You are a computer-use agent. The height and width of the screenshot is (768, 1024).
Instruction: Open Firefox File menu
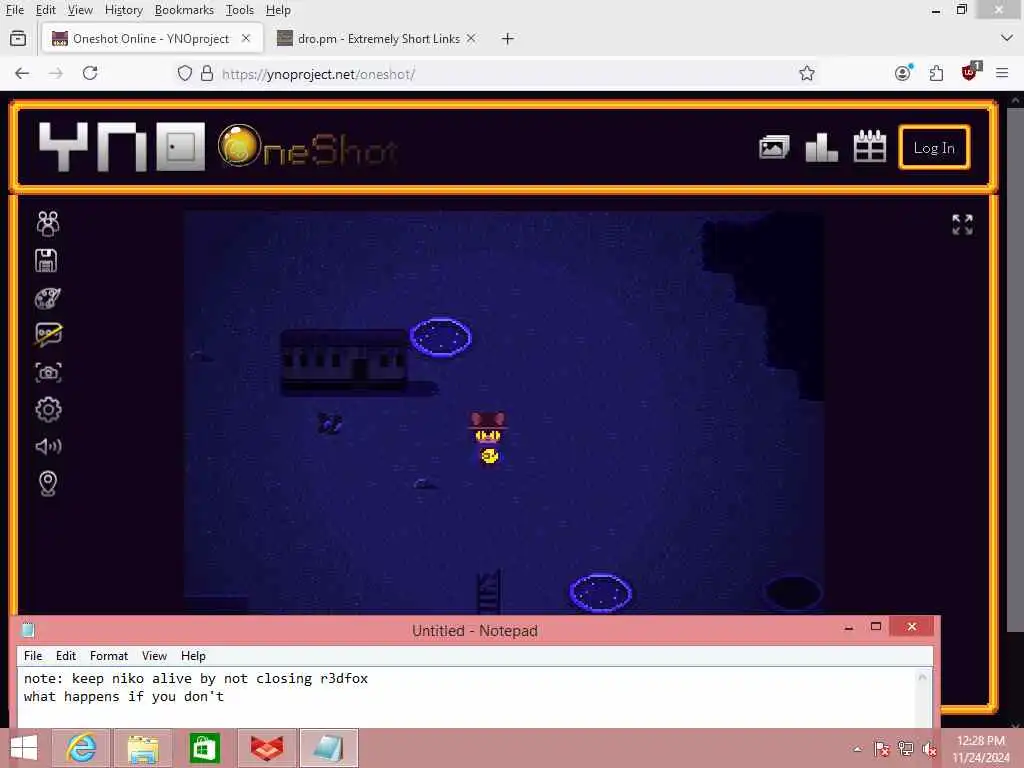click(x=14, y=10)
